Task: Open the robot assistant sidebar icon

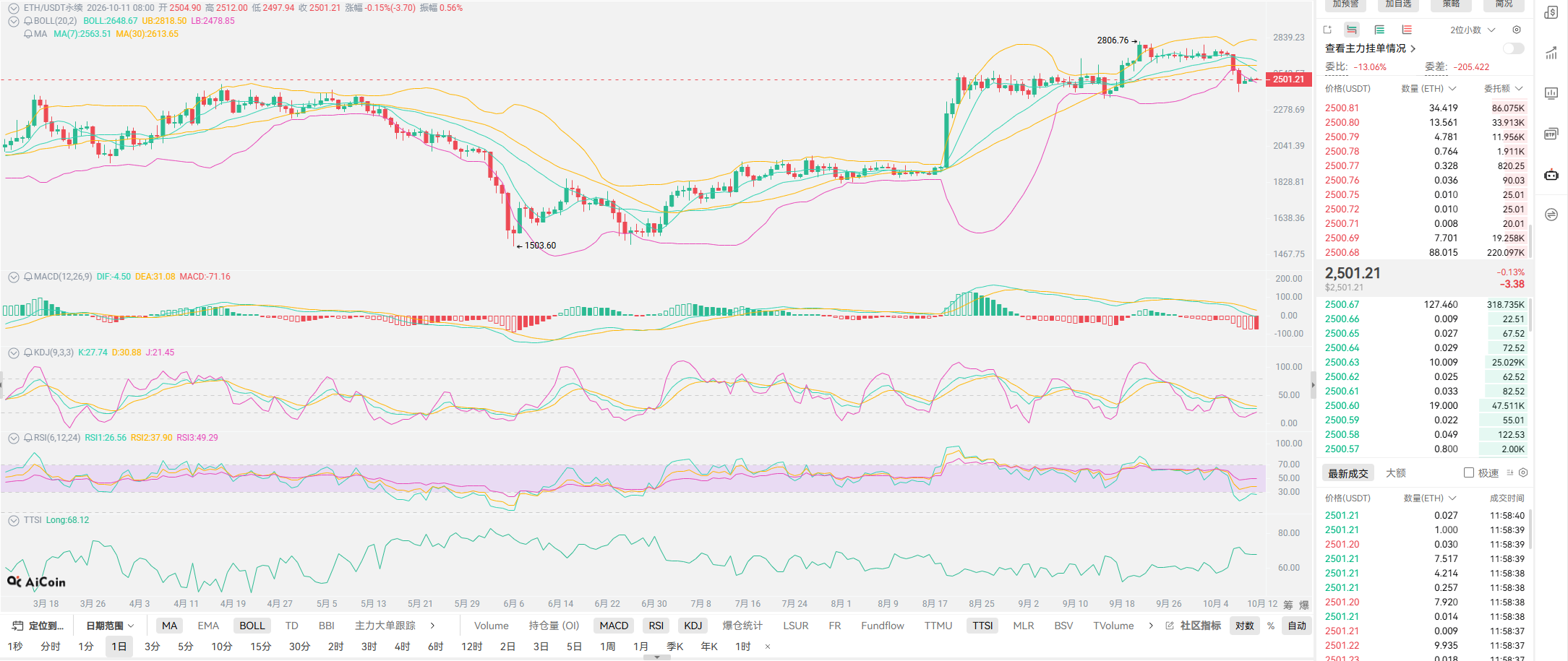Action: (x=1551, y=174)
